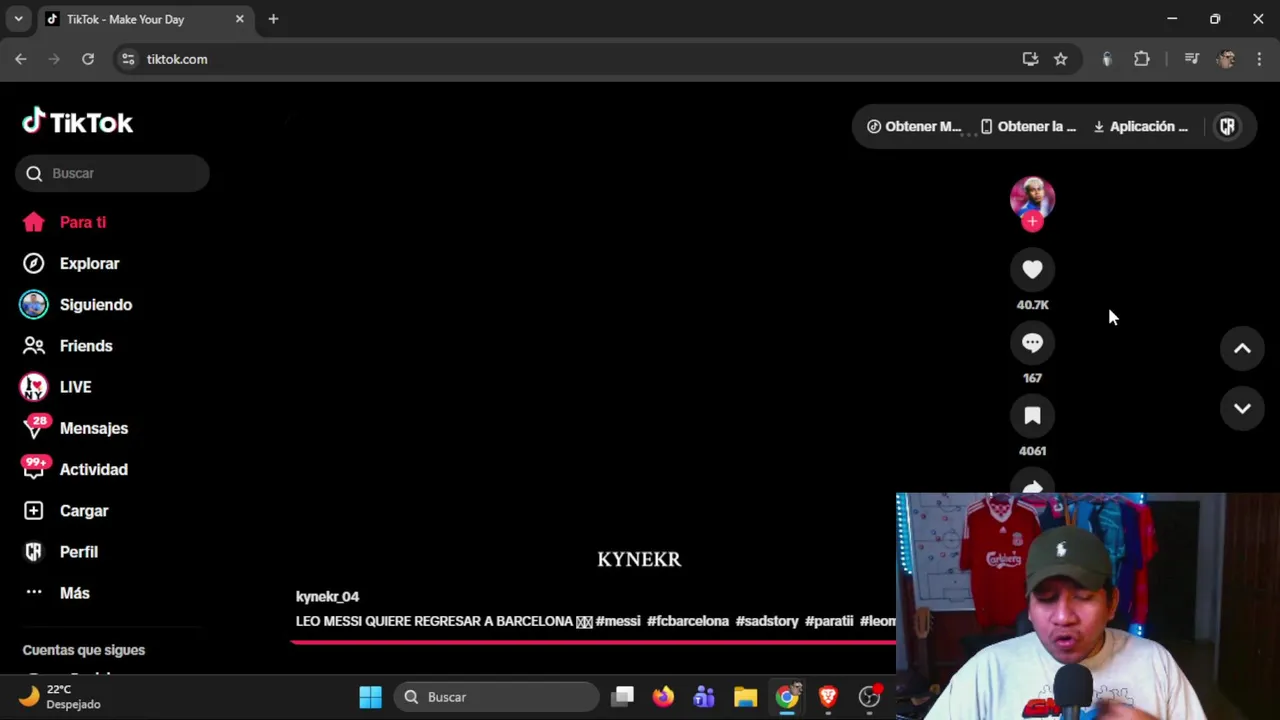
Task: Click the browser back button
Action: click(x=21, y=59)
